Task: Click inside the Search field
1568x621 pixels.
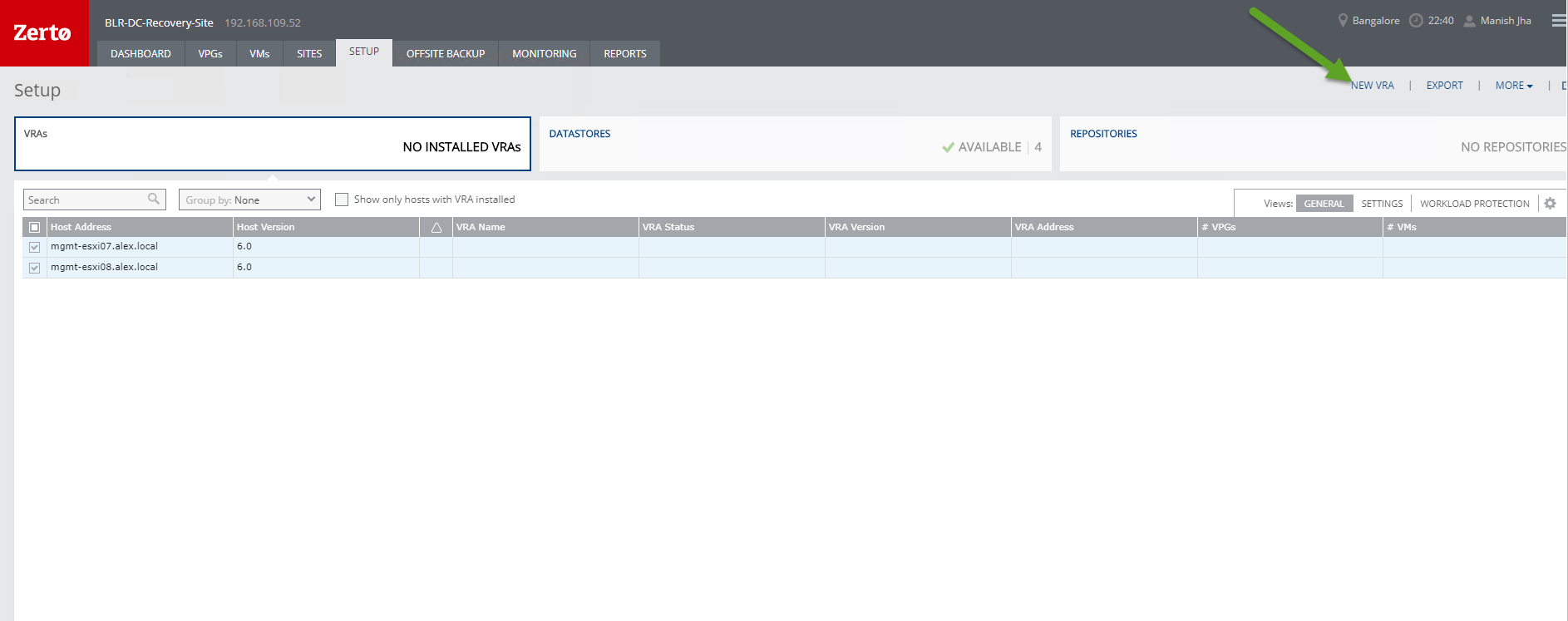Action: [85, 200]
